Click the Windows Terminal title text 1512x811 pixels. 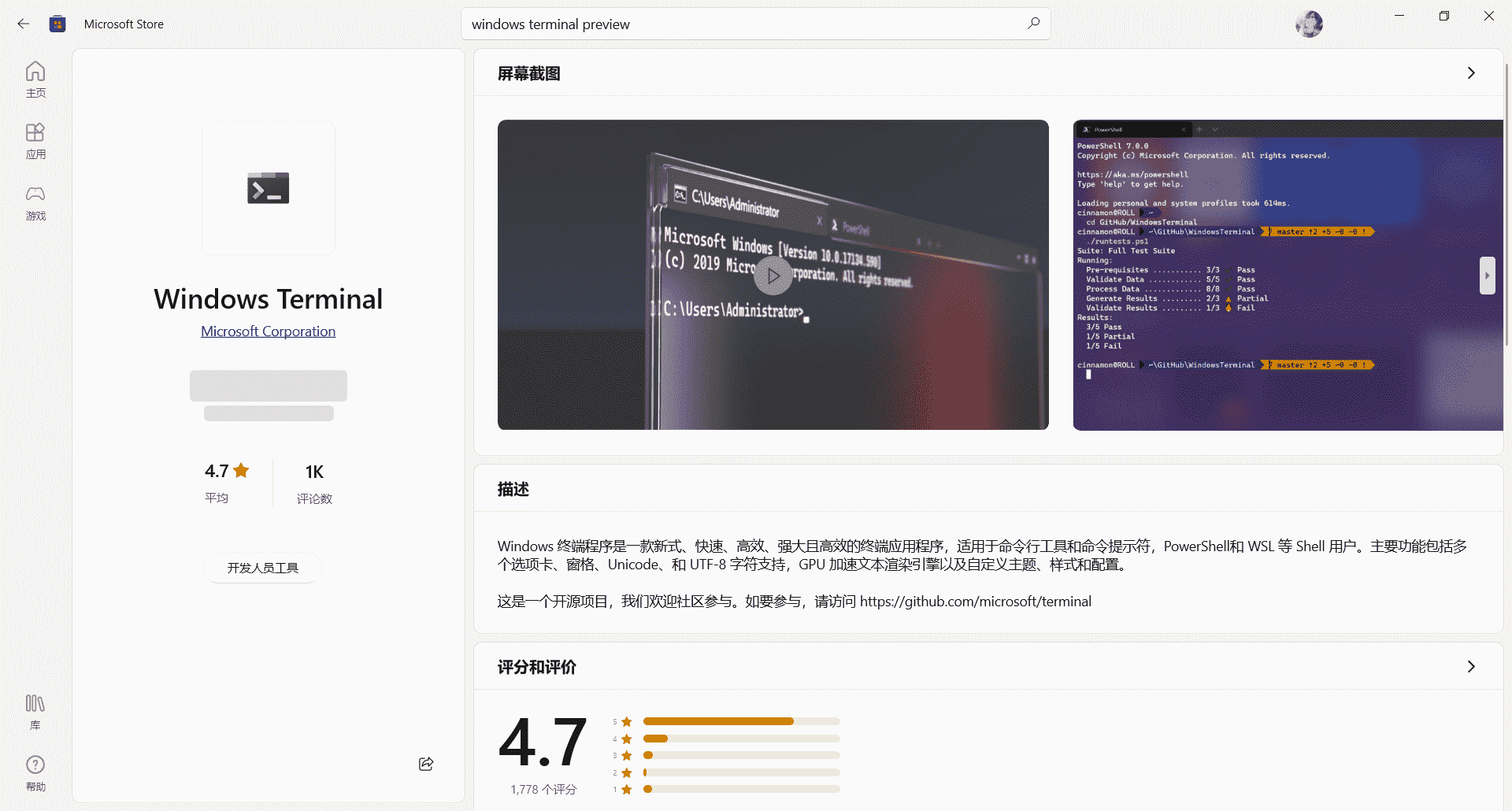pyautogui.click(x=269, y=299)
